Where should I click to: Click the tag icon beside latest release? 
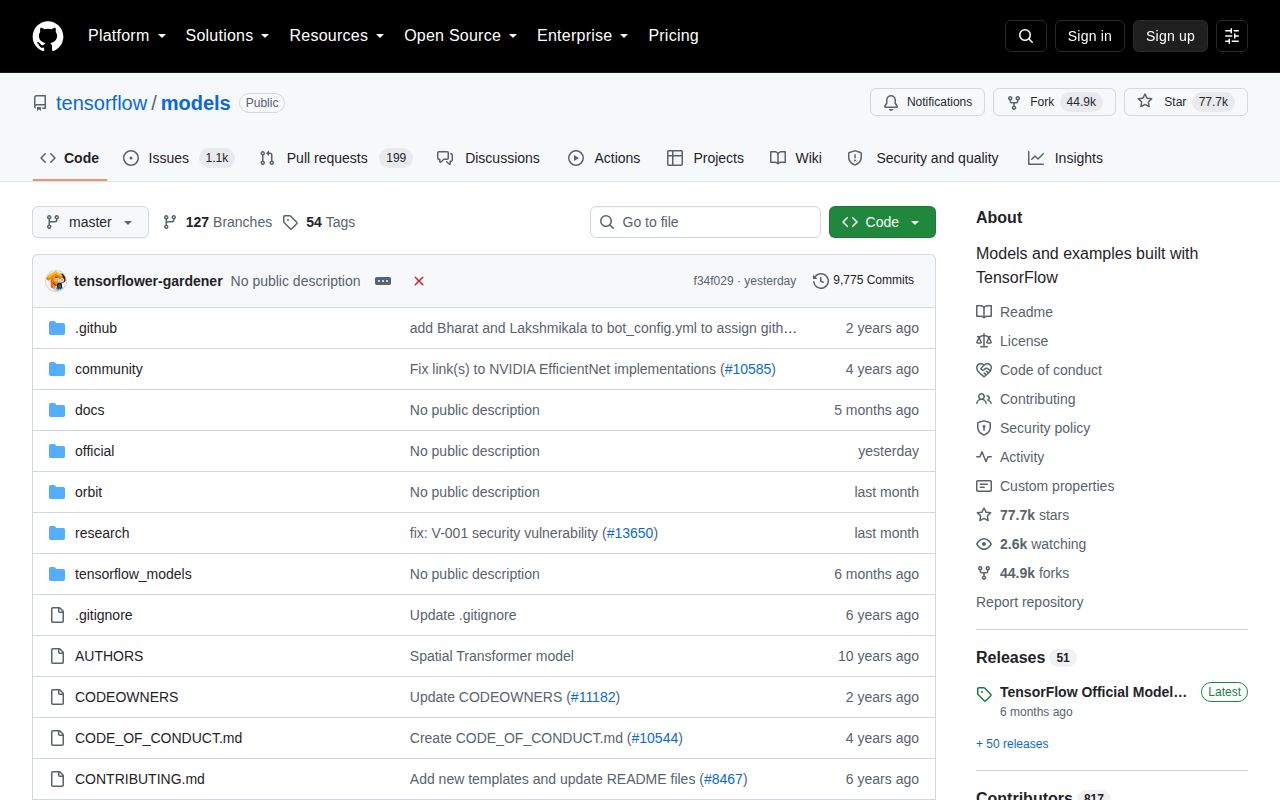click(984, 694)
